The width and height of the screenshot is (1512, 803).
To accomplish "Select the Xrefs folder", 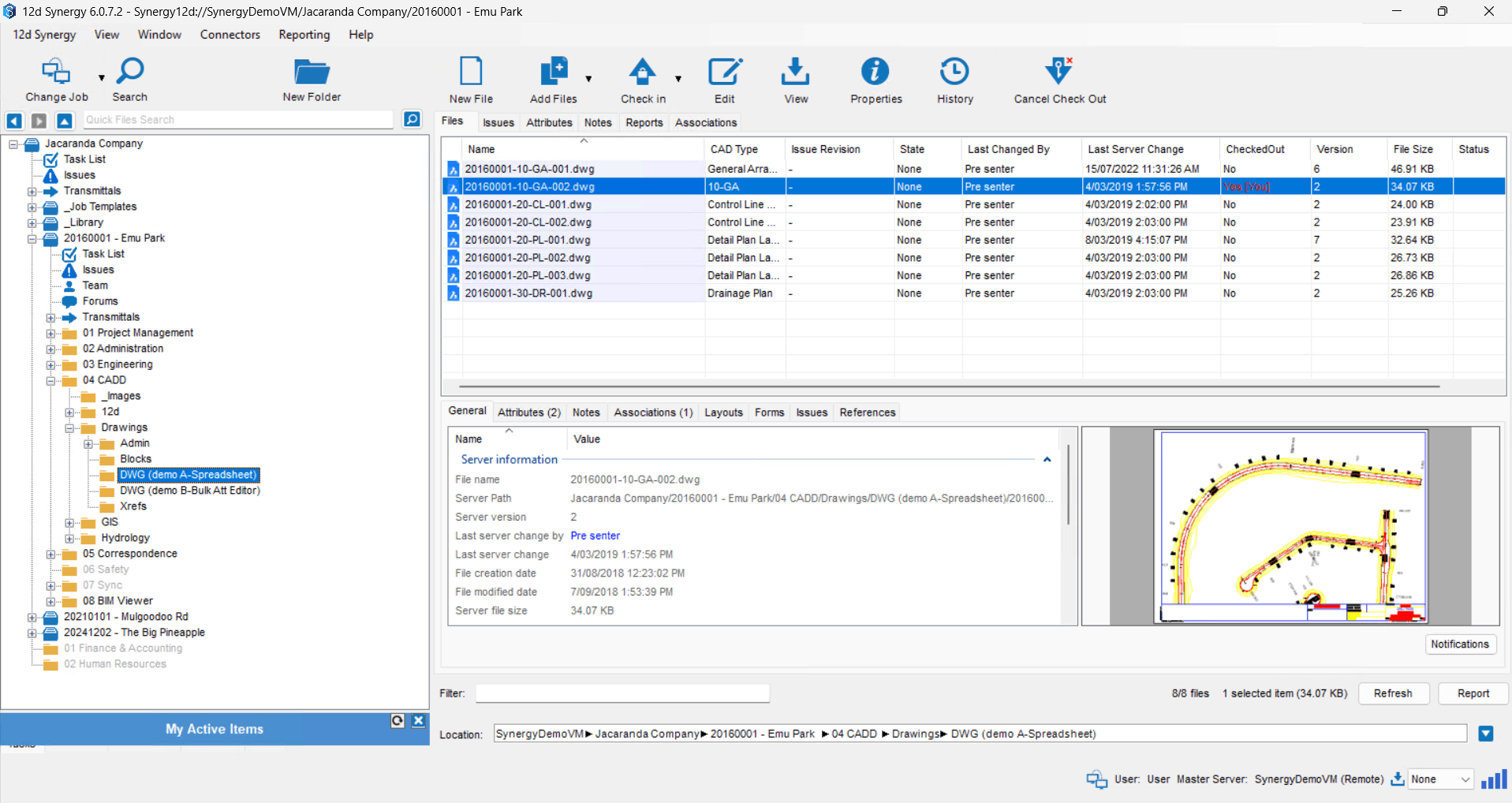I will pyautogui.click(x=133, y=506).
